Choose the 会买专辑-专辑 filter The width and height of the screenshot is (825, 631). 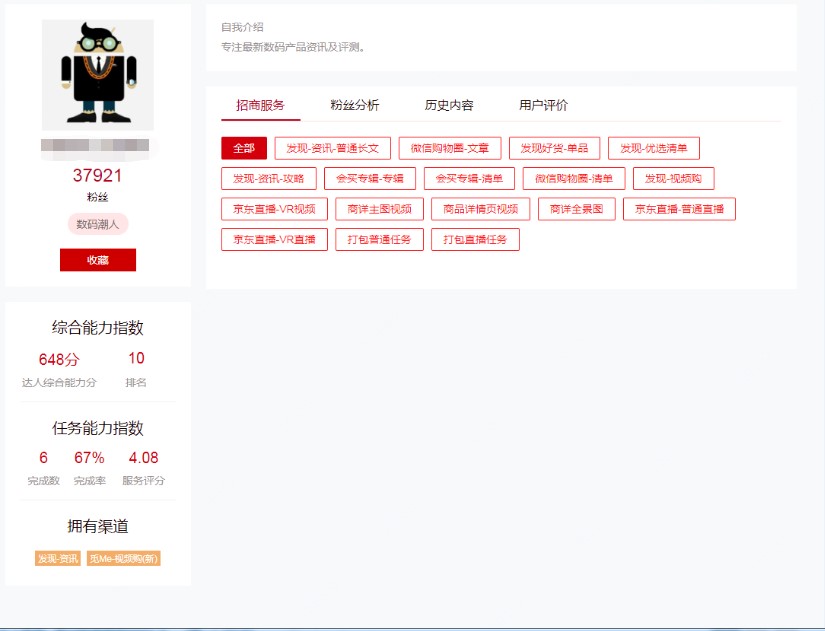[x=370, y=179]
